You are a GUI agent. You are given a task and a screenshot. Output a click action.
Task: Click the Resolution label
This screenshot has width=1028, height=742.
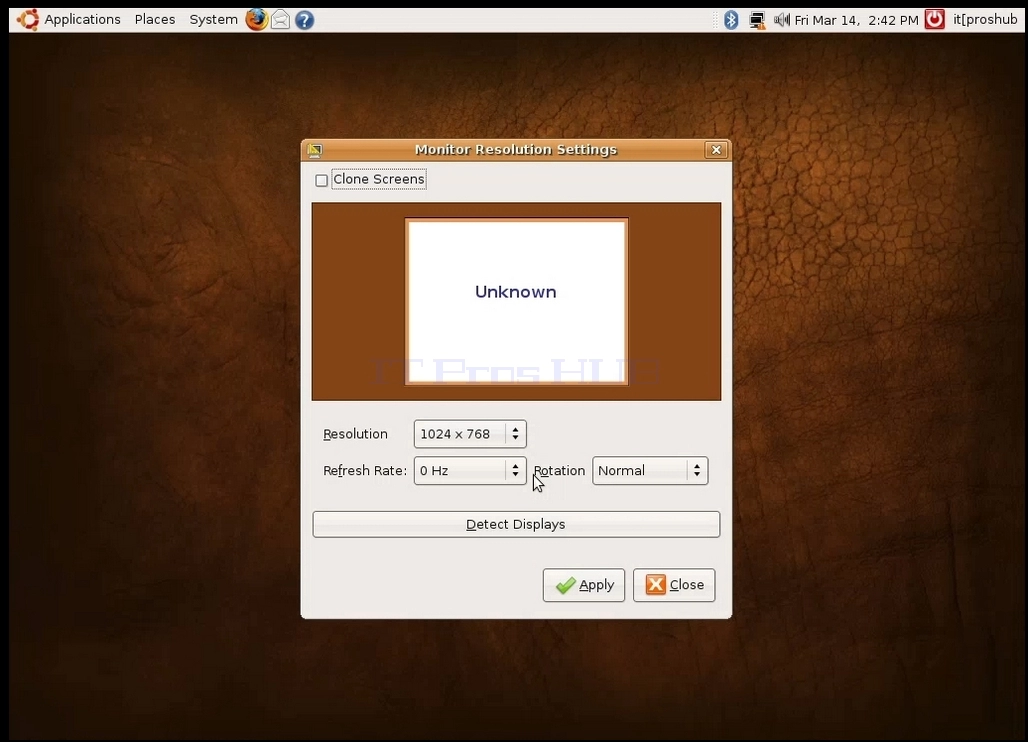[355, 434]
